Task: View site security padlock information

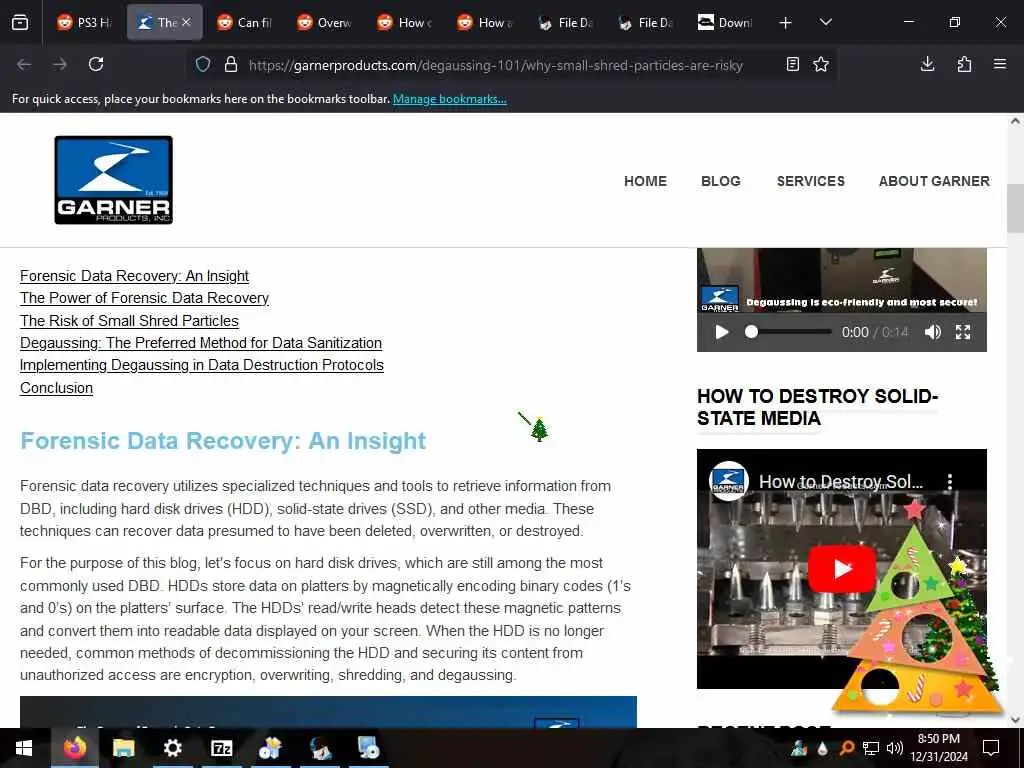Action: (231, 65)
